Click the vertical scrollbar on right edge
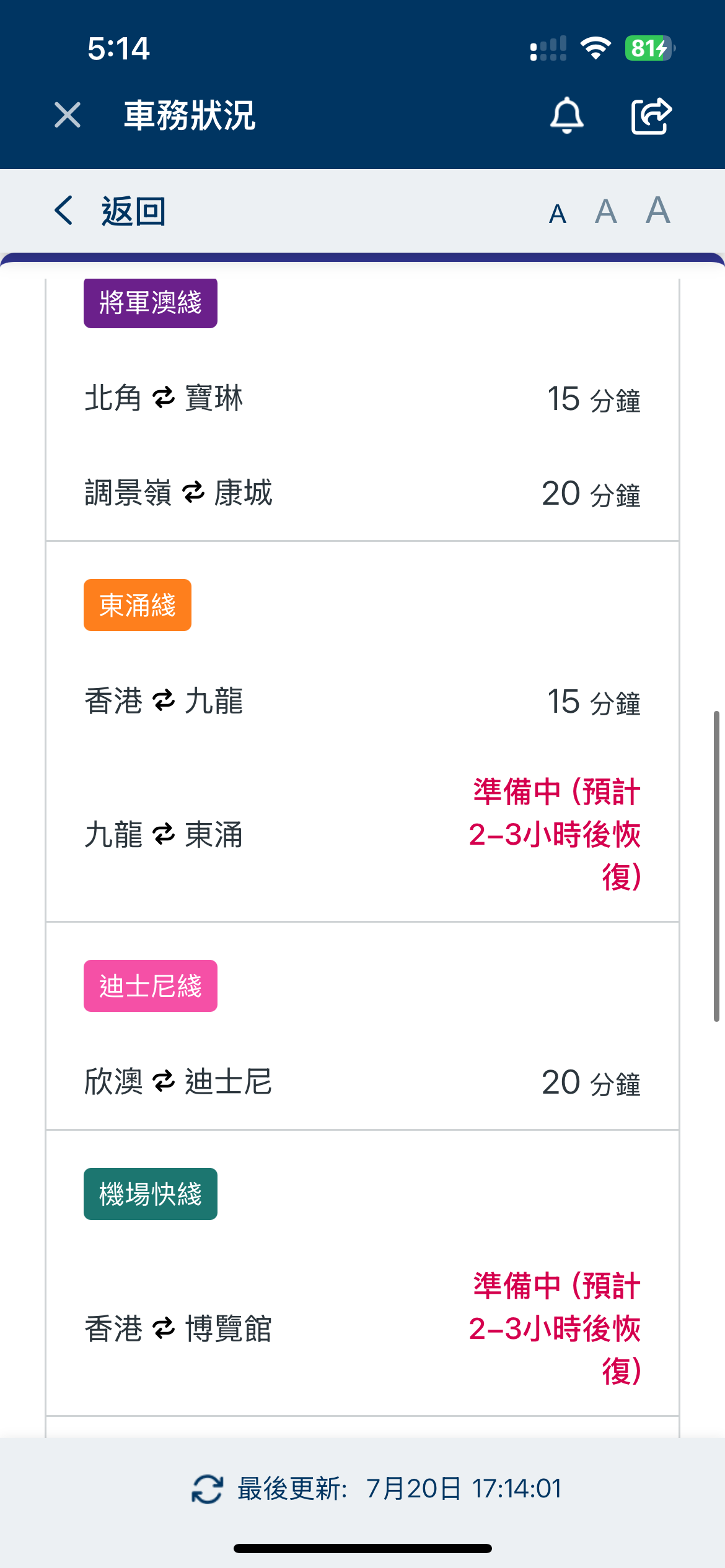 (716, 866)
